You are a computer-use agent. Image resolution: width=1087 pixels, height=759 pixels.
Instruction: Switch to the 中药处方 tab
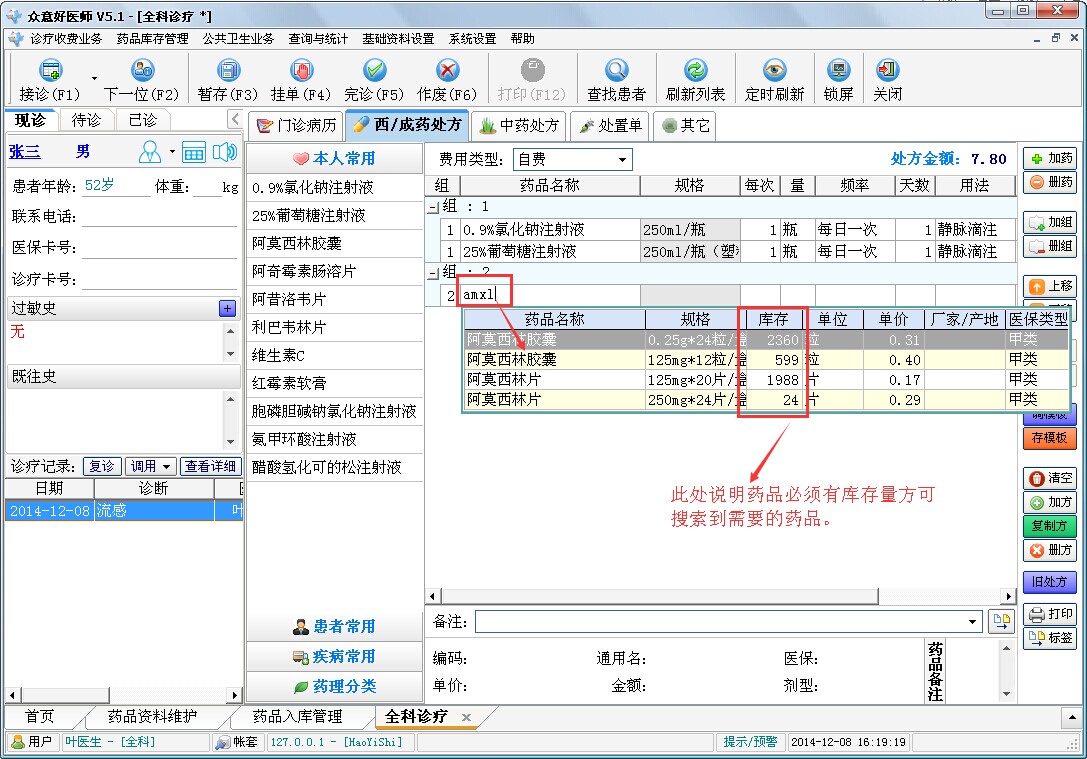519,125
